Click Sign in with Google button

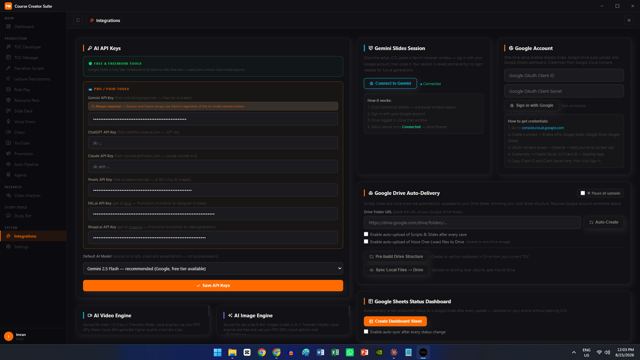coord(531,105)
